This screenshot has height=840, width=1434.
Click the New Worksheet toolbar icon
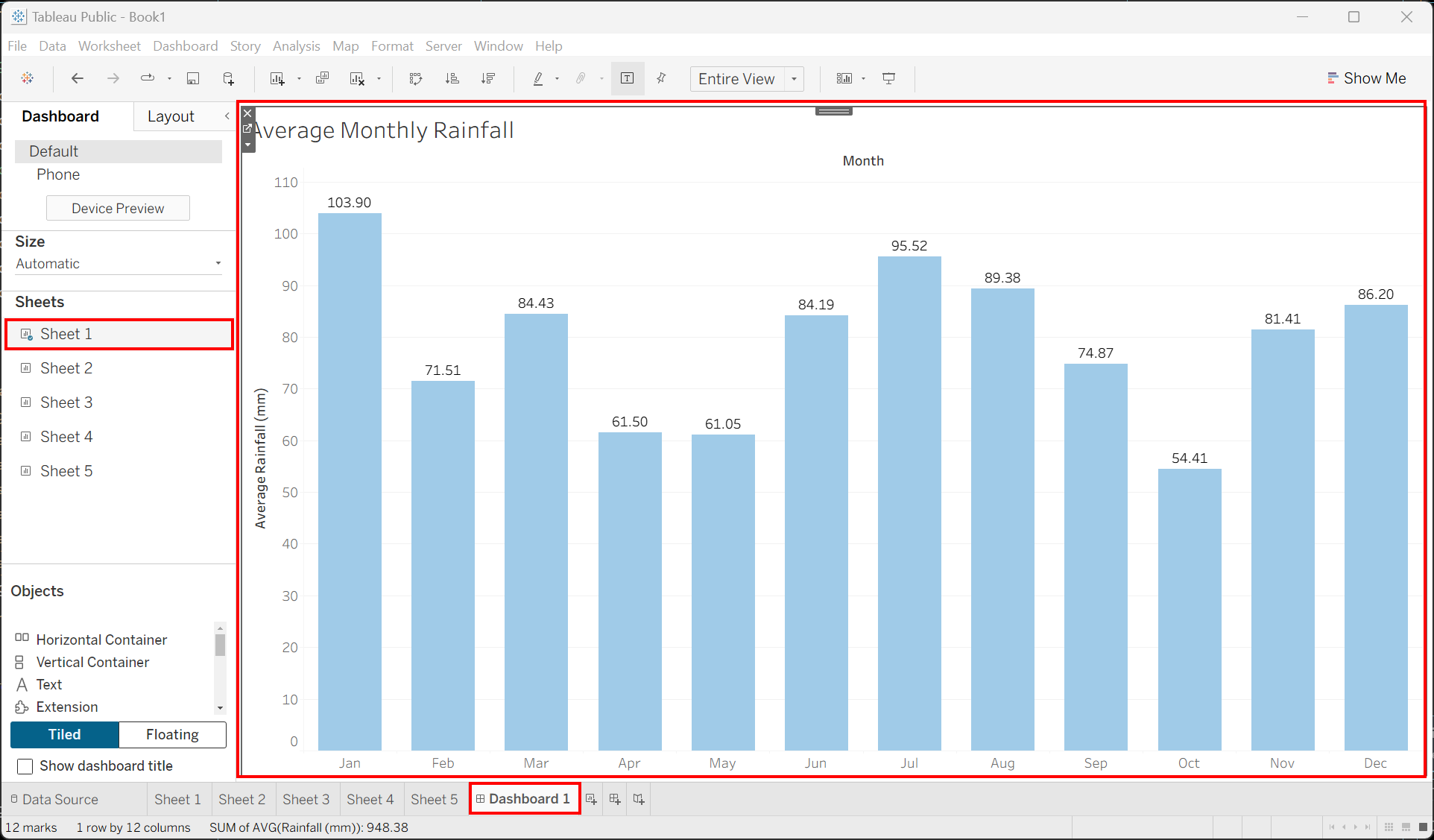coord(277,78)
